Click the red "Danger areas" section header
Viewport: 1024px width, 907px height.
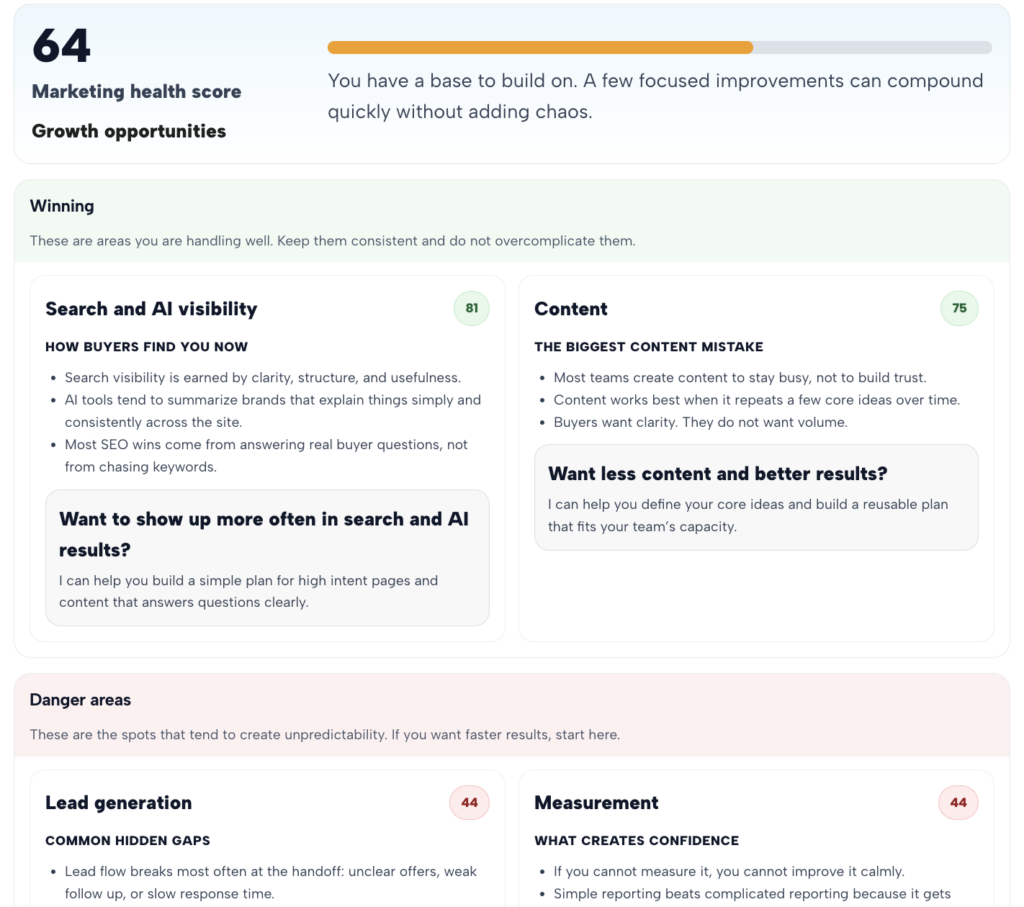pyautogui.click(x=80, y=700)
